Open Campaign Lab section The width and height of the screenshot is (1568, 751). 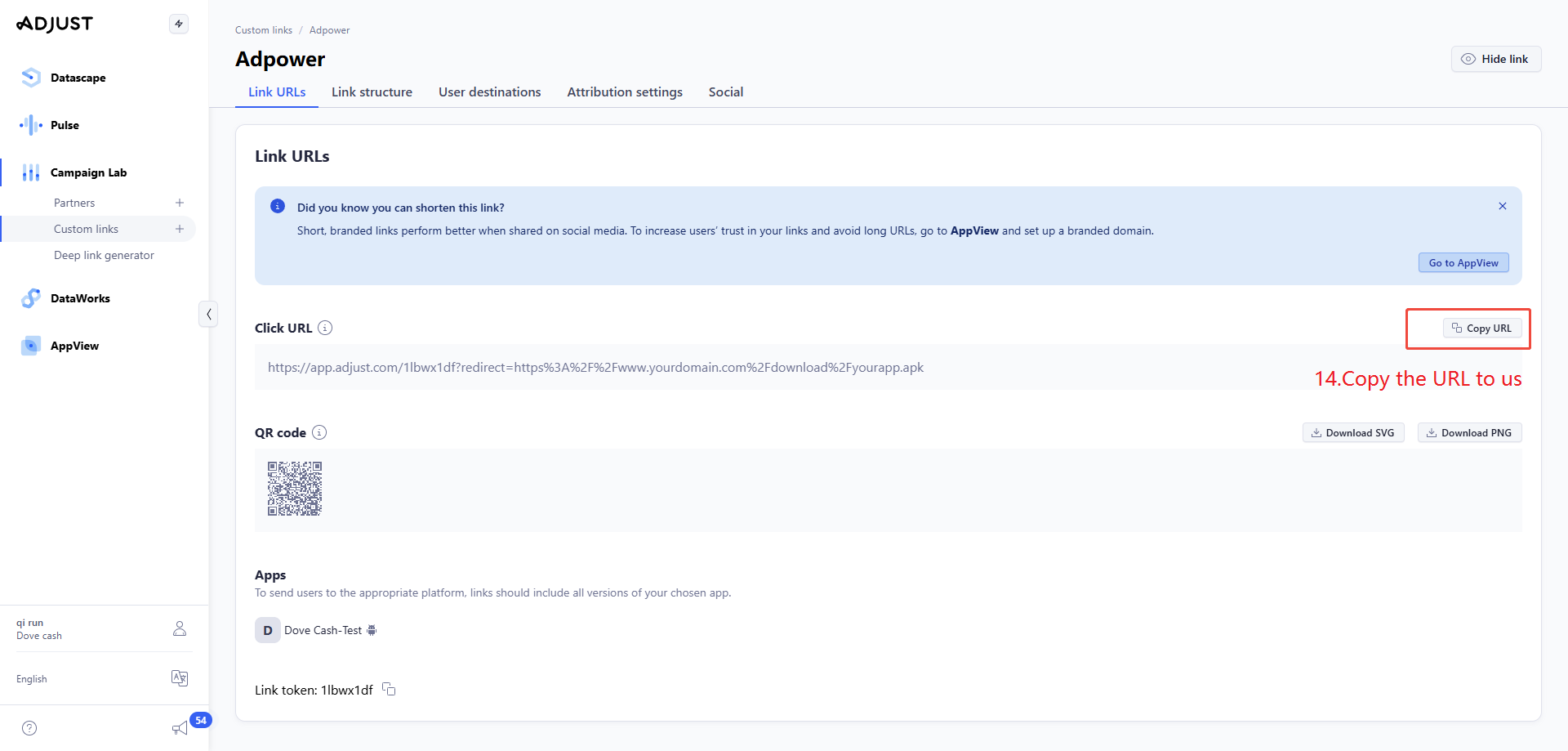point(88,172)
